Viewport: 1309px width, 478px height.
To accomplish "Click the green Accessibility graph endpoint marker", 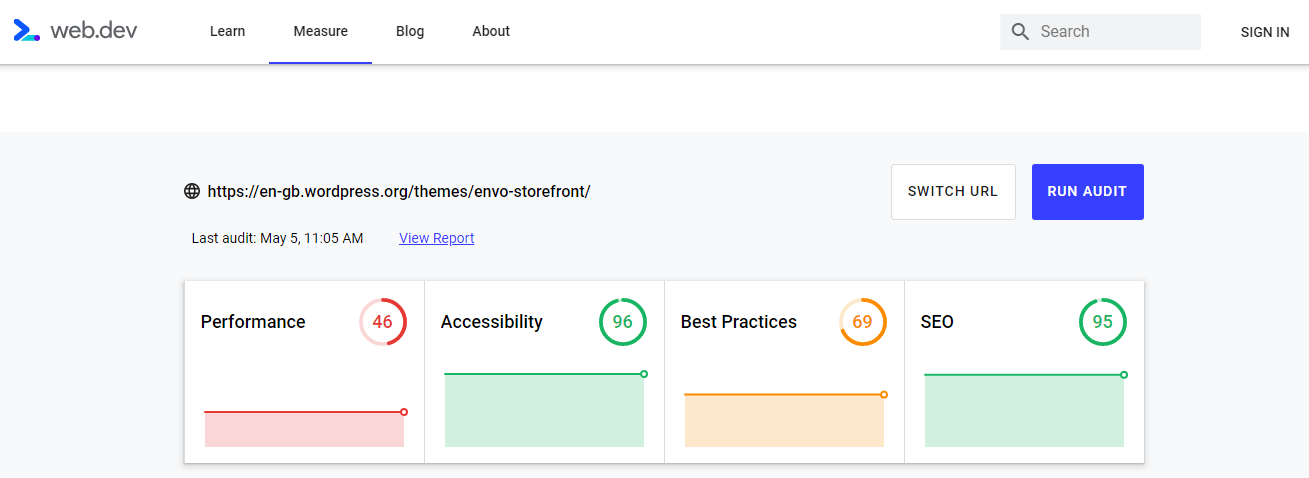I will click(x=644, y=374).
